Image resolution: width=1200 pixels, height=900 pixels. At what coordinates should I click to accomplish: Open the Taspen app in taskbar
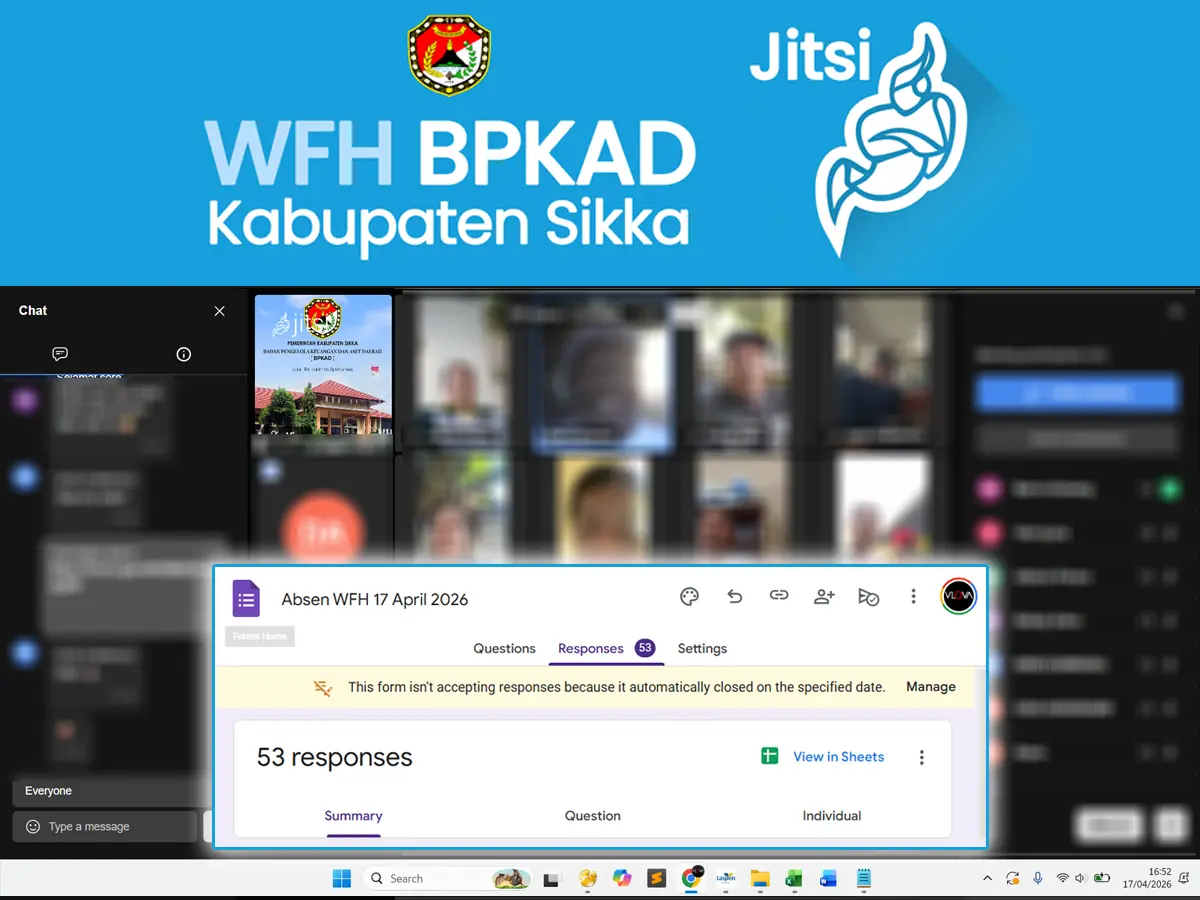coord(726,878)
